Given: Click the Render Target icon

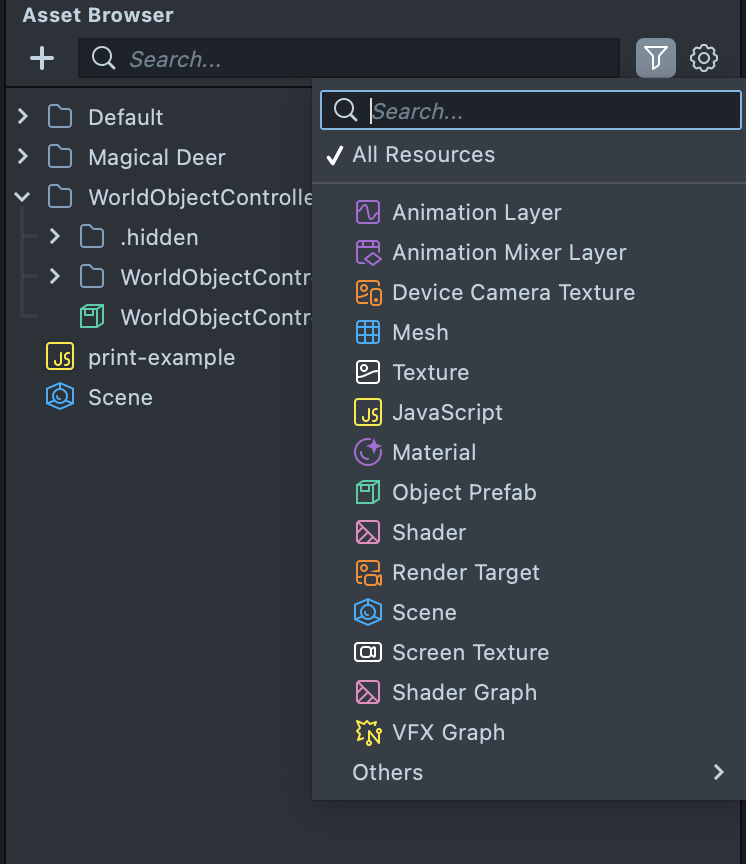Looking at the screenshot, I should click(368, 573).
